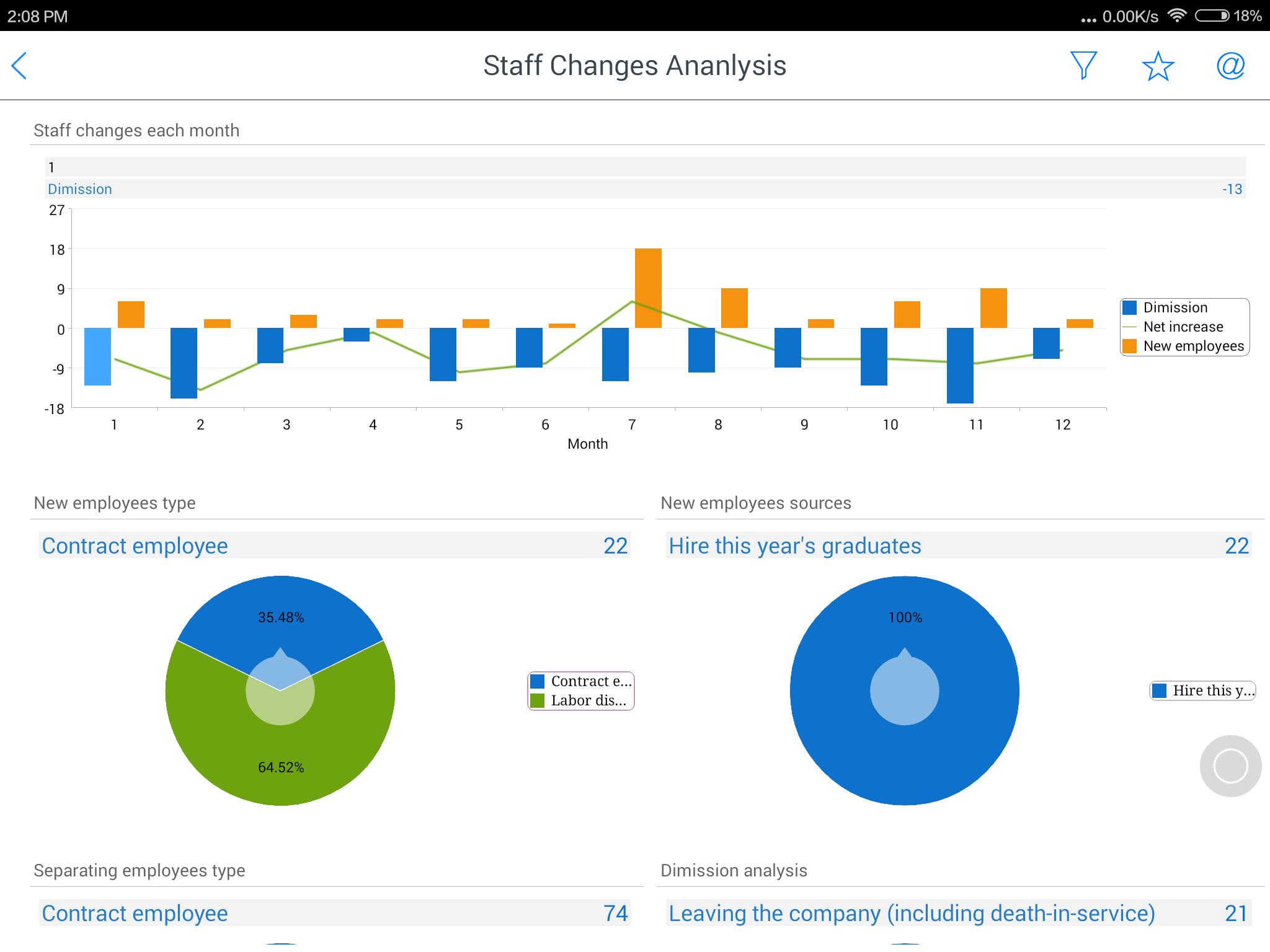Screen dimensions: 1270x952
Task: Select the Labor dis... legend entry
Action: point(581,700)
